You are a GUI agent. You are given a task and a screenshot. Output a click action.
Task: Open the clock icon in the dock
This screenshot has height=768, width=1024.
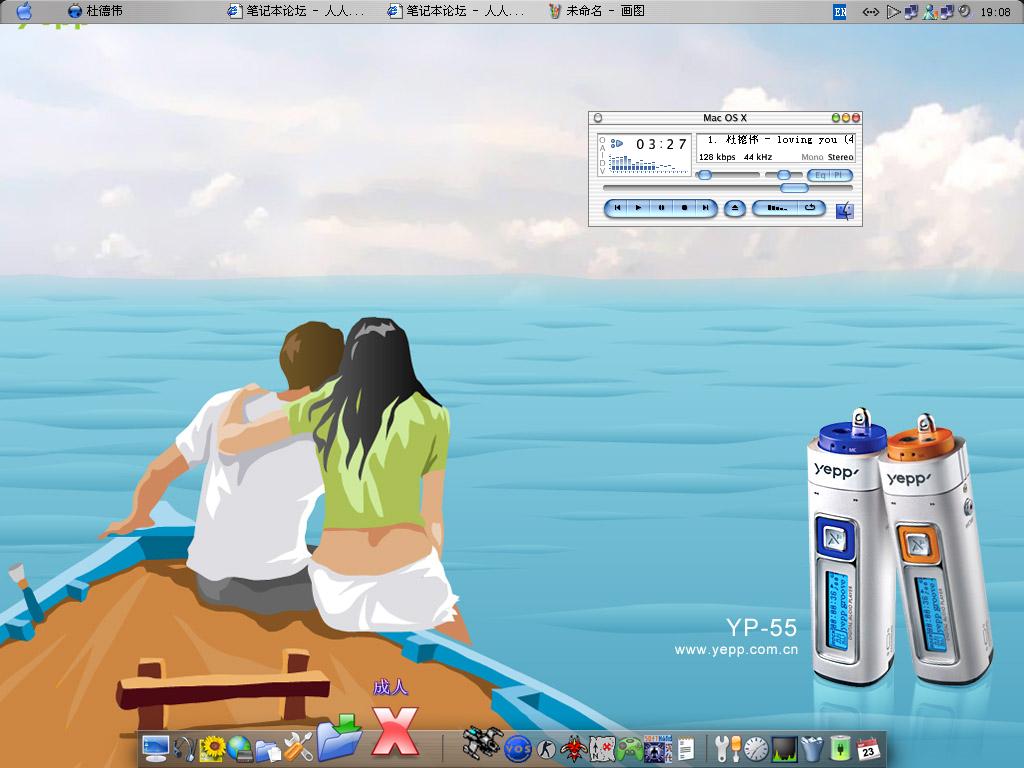click(x=756, y=747)
